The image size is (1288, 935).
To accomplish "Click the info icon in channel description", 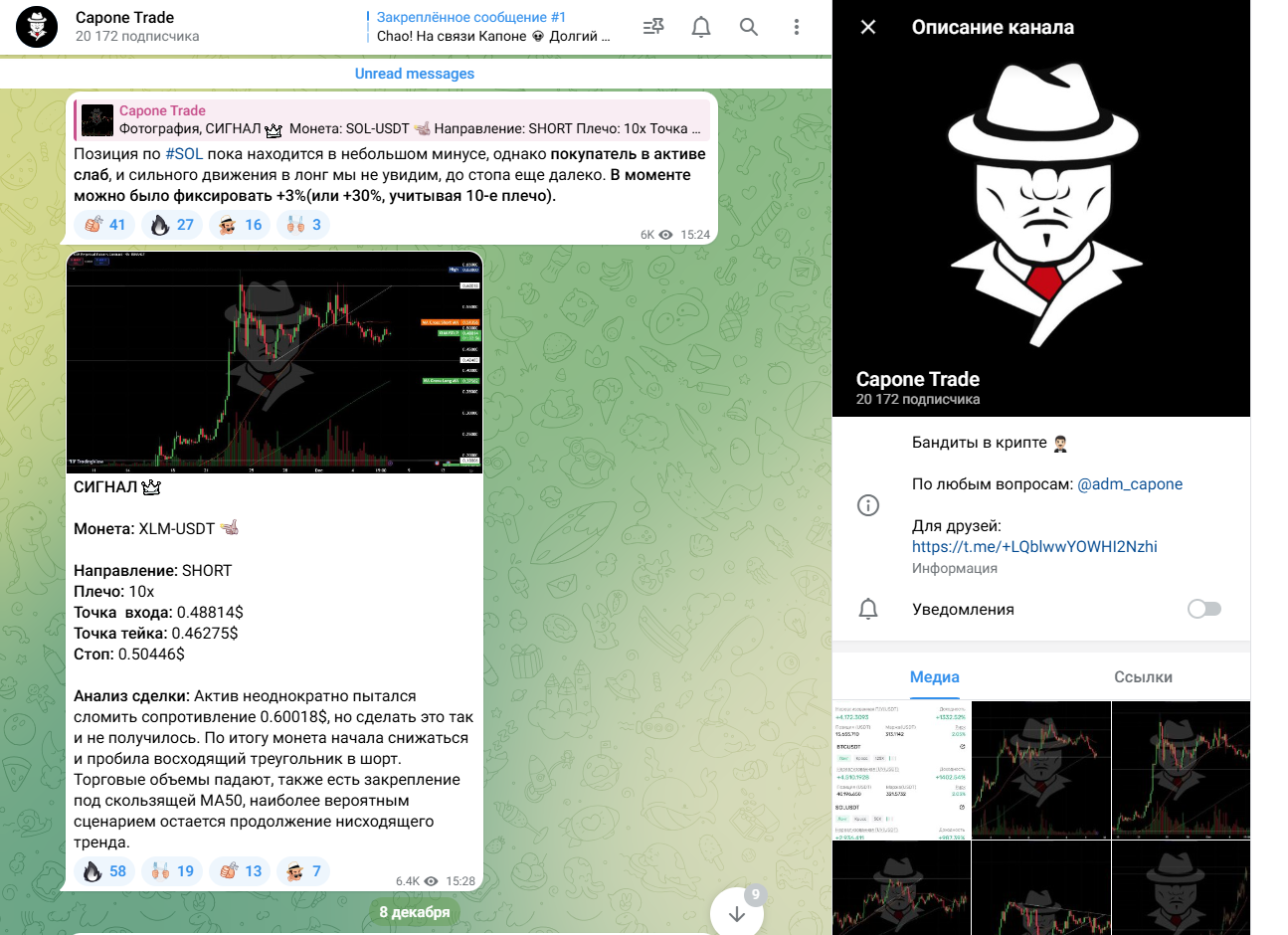I will (868, 505).
